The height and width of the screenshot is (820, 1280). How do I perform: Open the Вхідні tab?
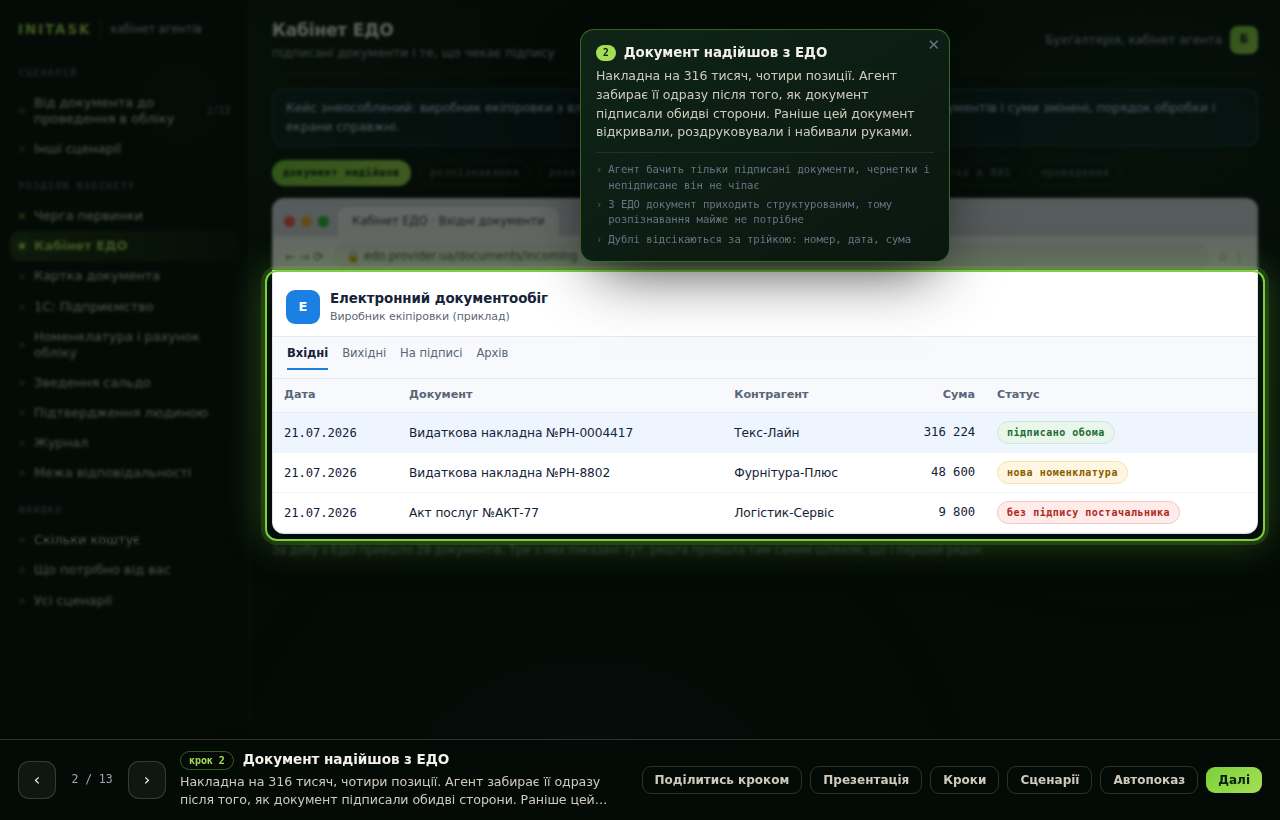(307, 353)
